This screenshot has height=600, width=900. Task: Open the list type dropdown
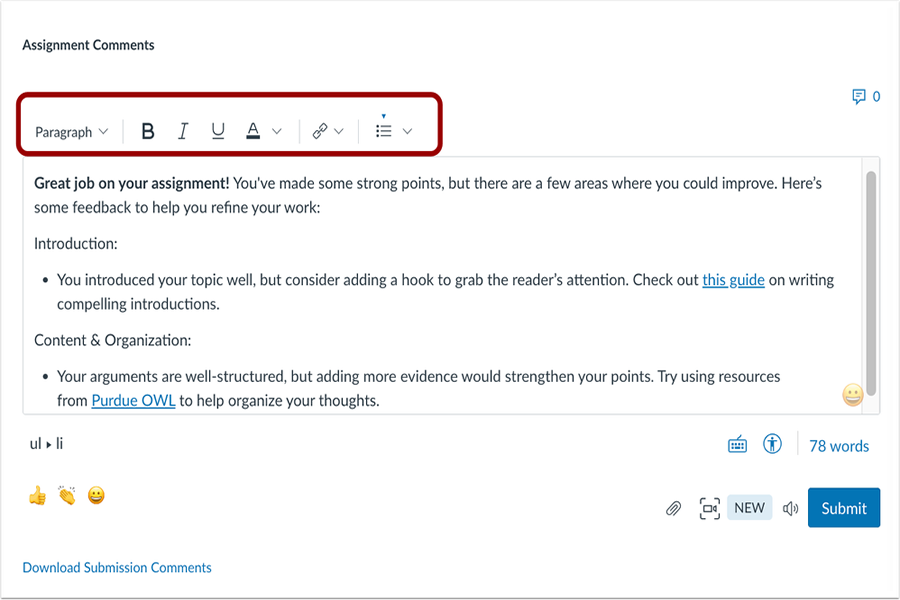click(407, 130)
